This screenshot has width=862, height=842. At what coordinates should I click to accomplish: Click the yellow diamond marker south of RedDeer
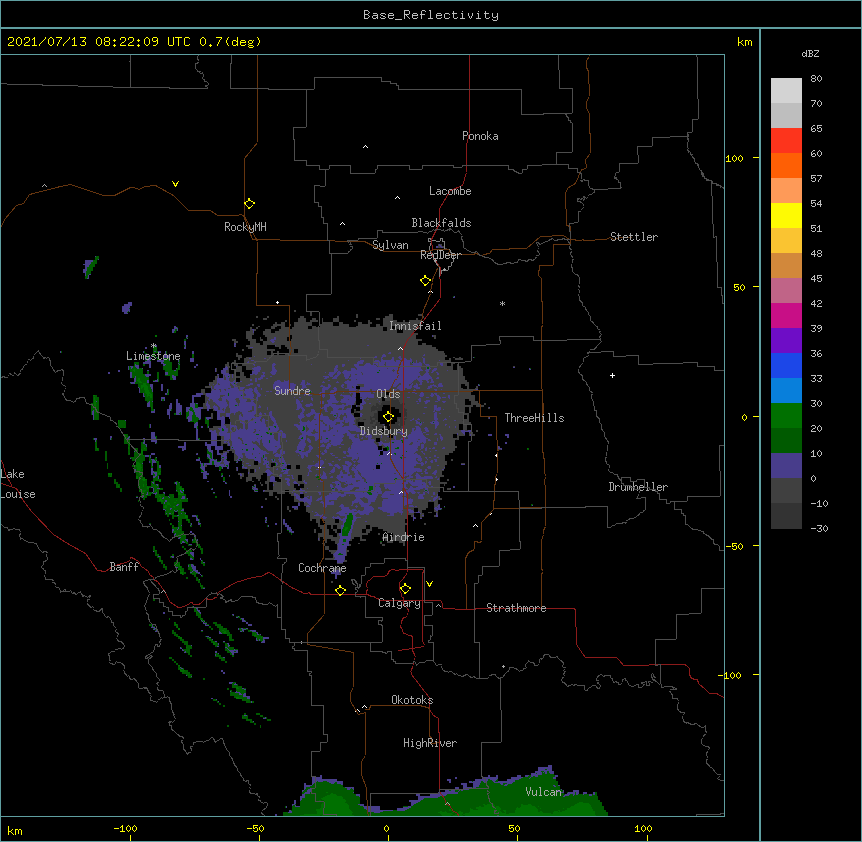[x=426, y=281]
